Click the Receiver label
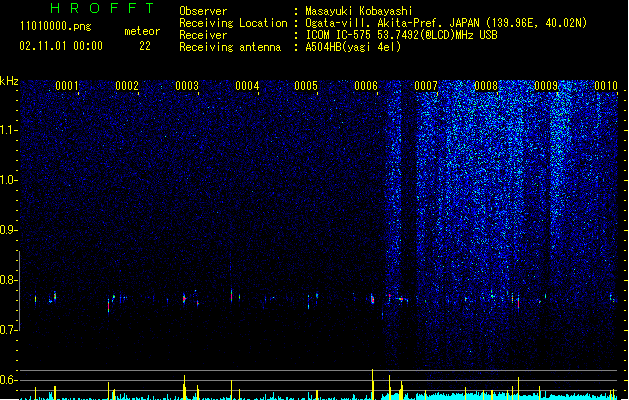Screen dimensions: 629x400 (203, 35)
